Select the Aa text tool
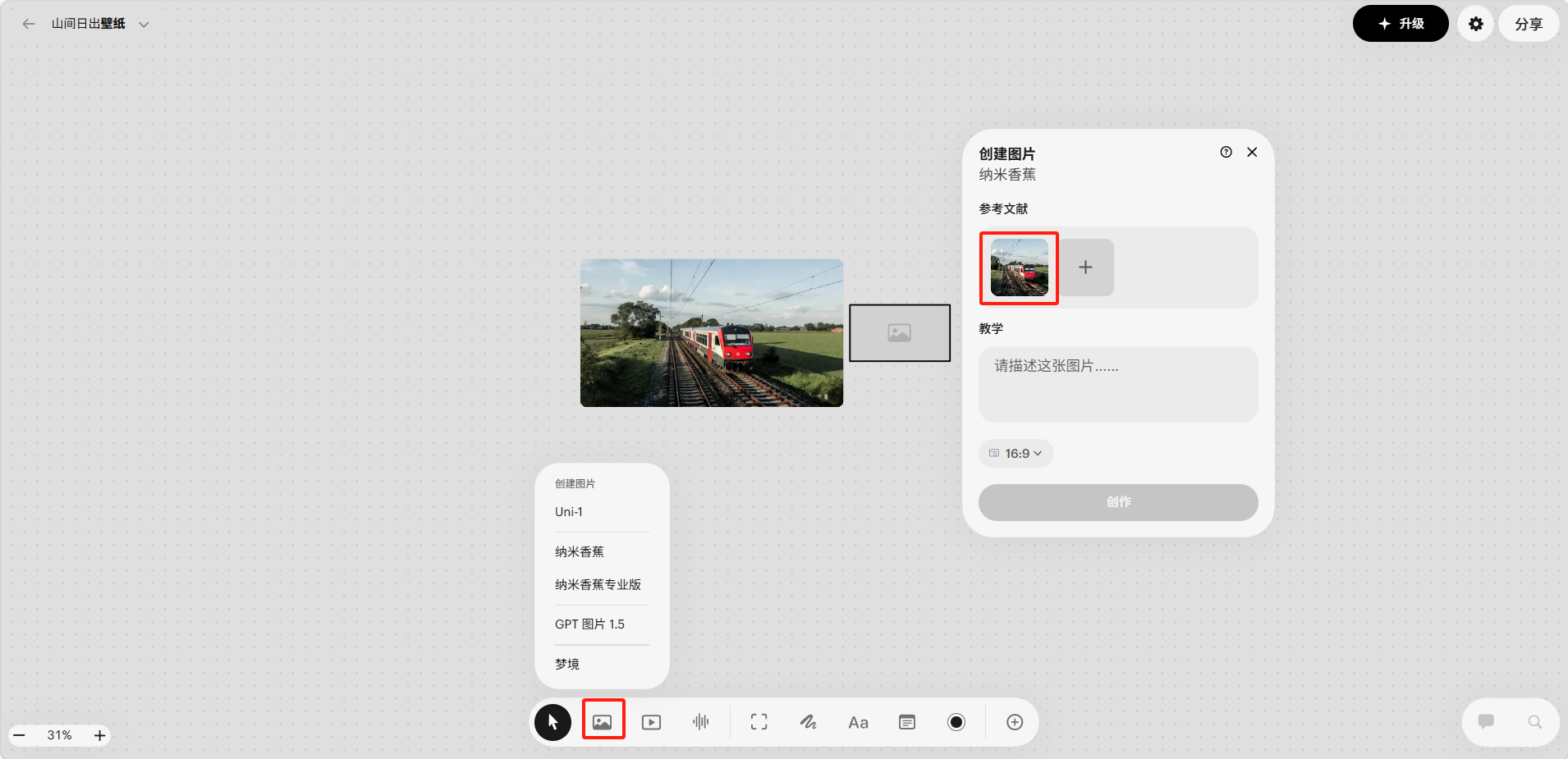The image size is (1568, 759). [858, 722]
